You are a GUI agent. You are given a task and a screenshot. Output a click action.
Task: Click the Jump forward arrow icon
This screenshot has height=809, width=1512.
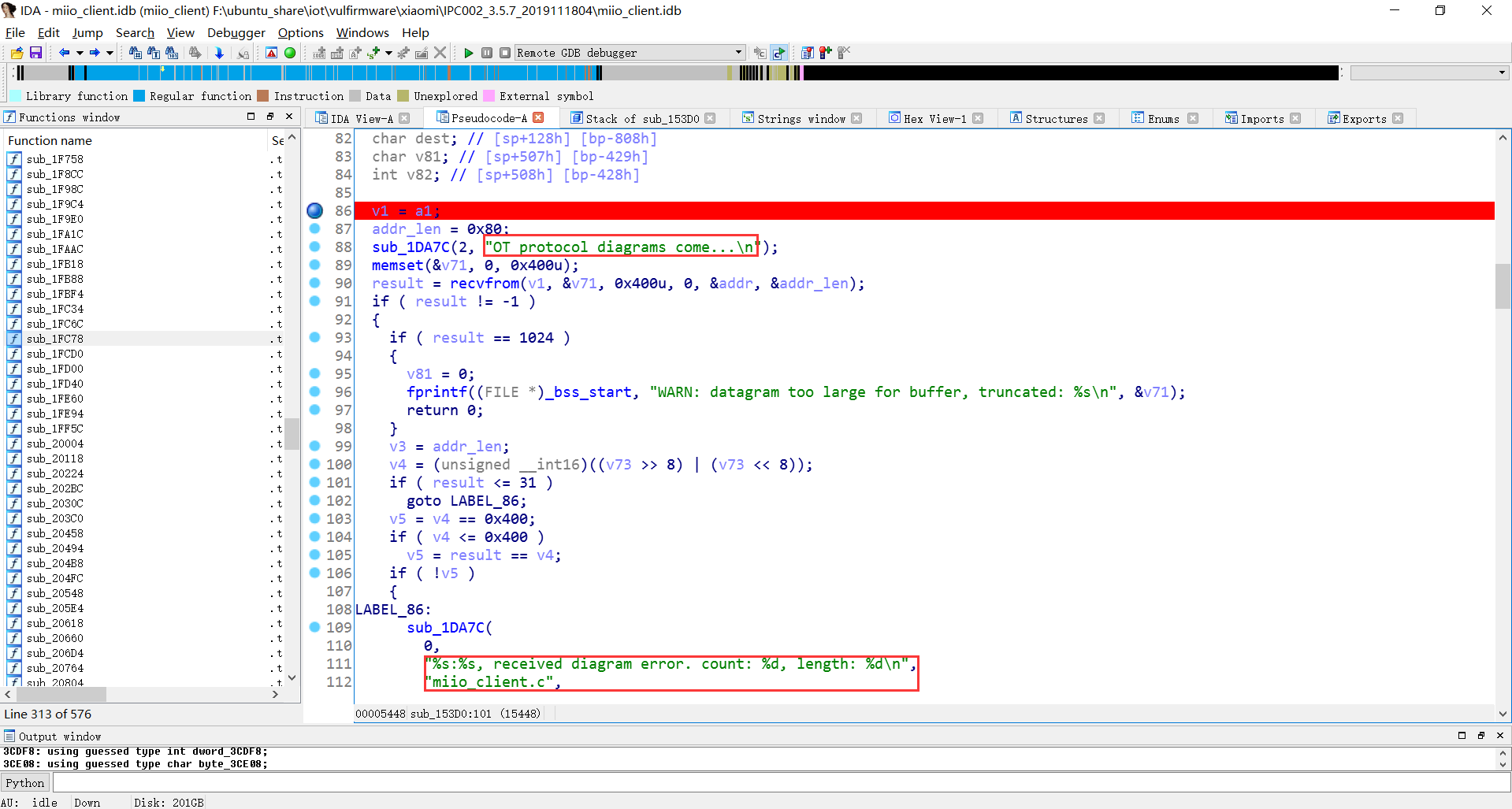(95, 53)
